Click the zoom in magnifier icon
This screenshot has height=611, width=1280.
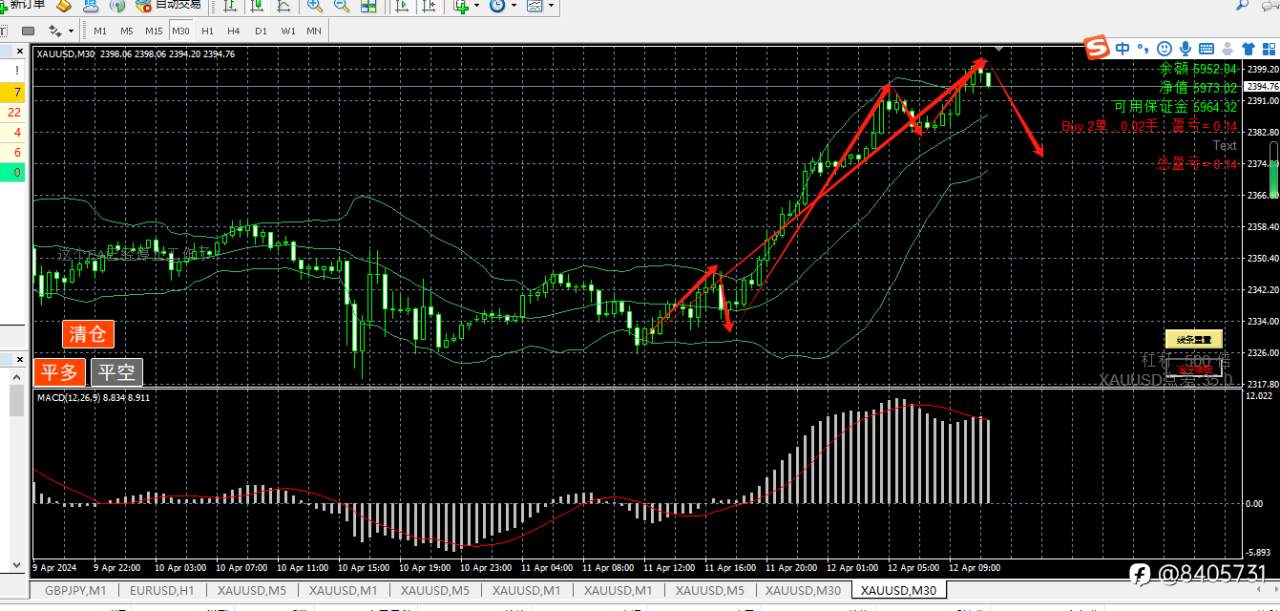pos(314,6)
